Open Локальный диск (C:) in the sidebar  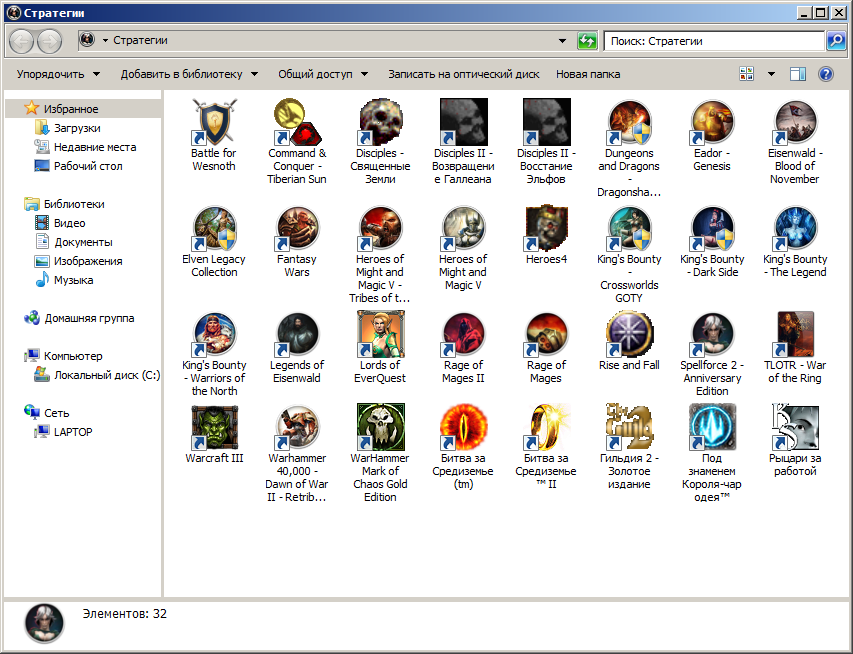[97, 375]
